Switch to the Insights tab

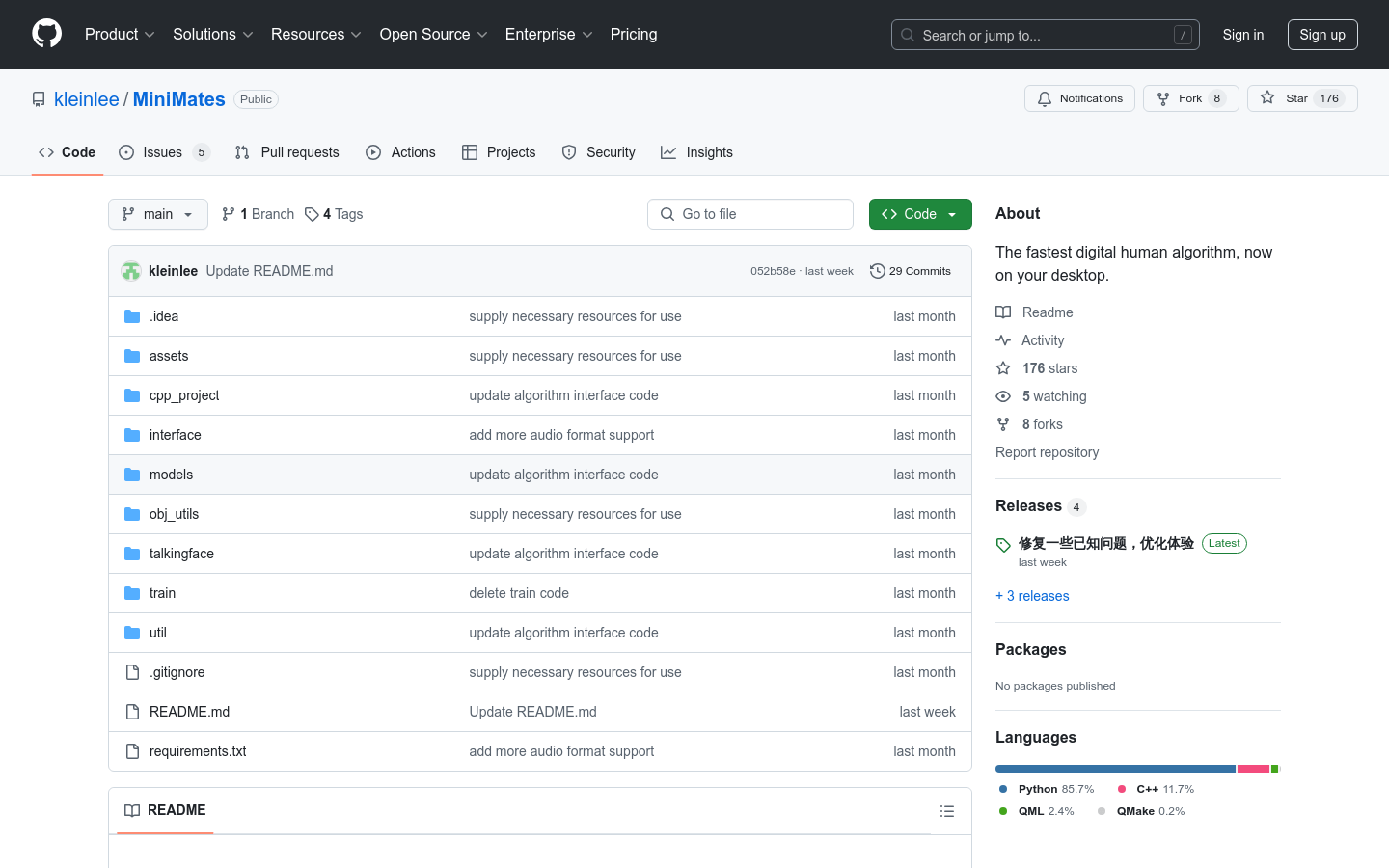[696, 152]
